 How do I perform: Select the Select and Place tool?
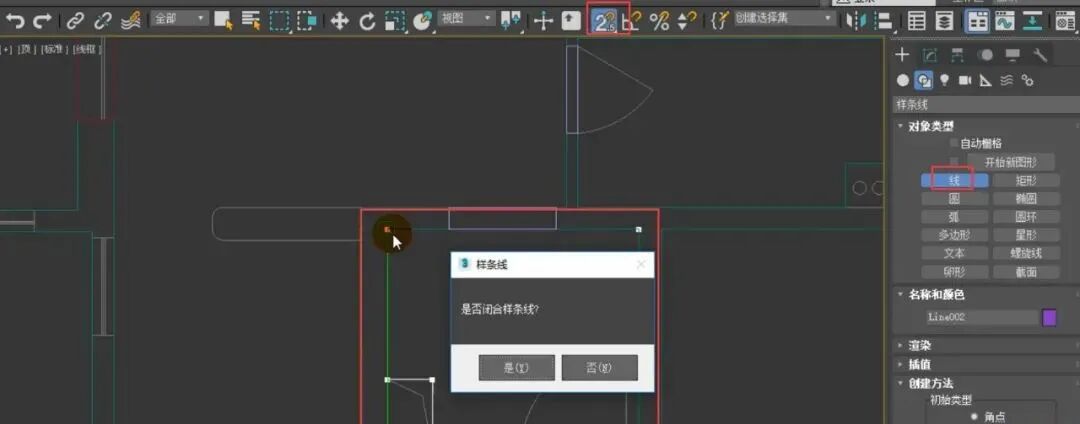pyautogui.click(x=422, y=21)
